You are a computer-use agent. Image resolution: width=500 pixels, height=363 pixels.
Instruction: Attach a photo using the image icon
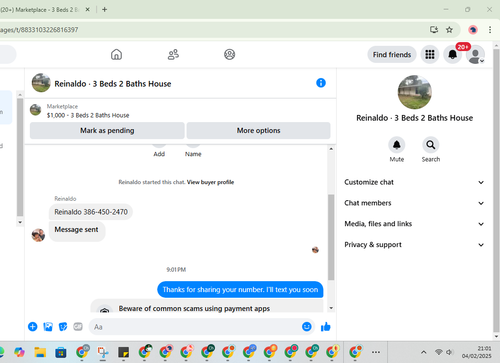(x=48, y=327)
